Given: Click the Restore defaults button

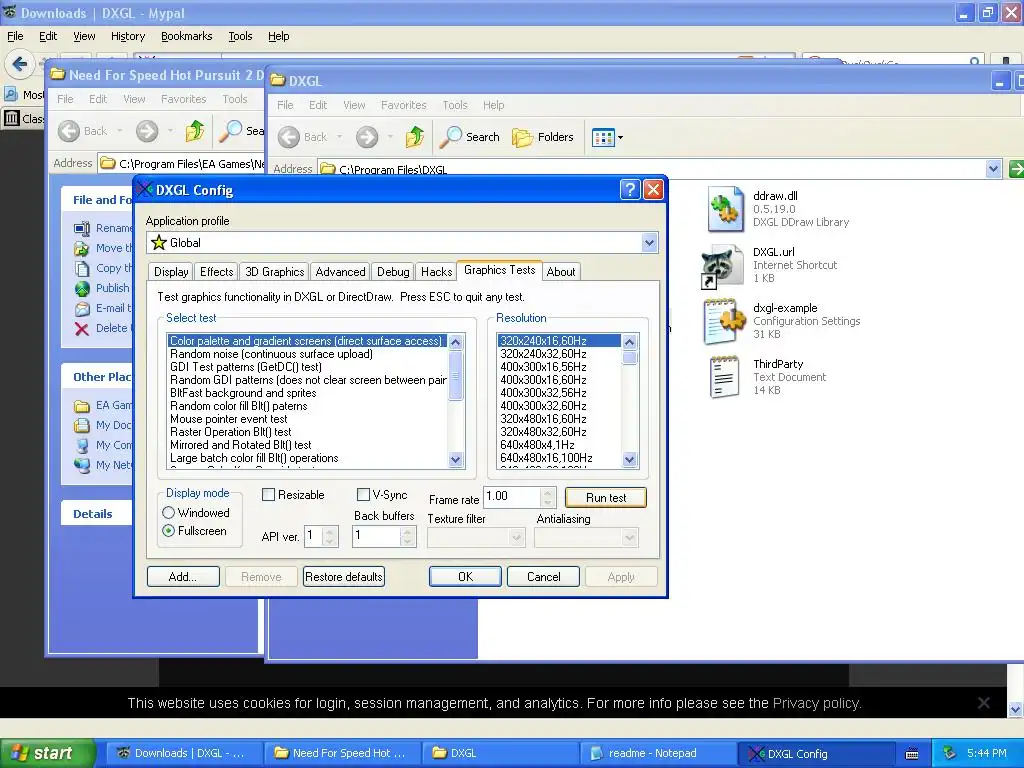Looking at the screenshot, I should (x=344, y=577).
